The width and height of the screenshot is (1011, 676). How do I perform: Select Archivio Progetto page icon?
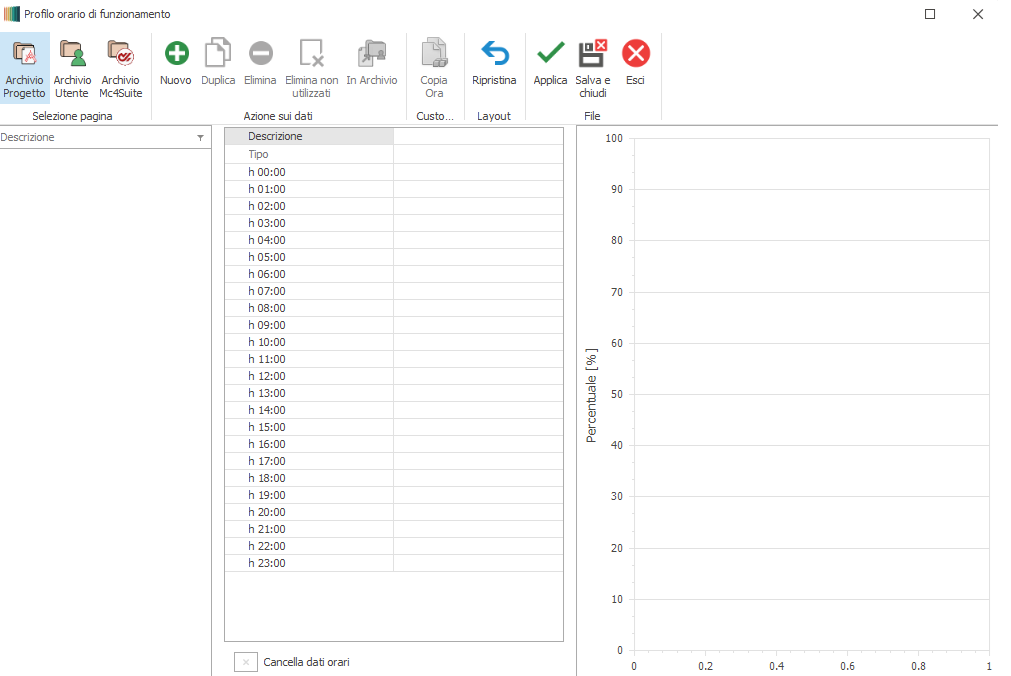tap(24, 54)
